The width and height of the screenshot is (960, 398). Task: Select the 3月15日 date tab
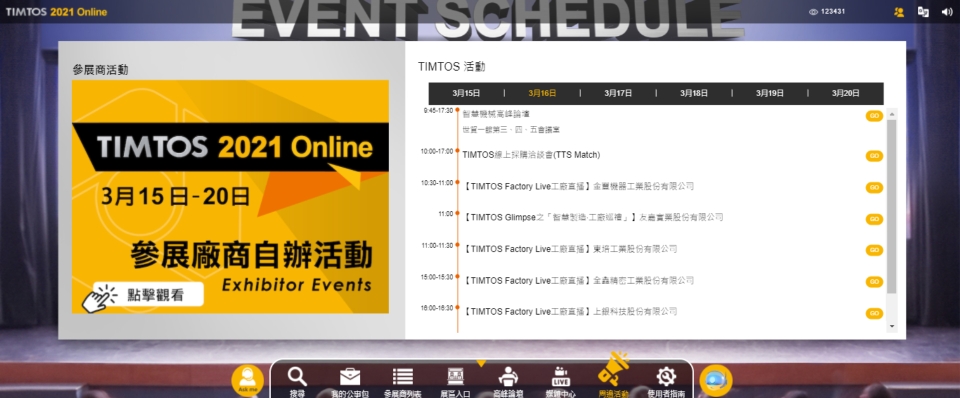tap(467, 94)
